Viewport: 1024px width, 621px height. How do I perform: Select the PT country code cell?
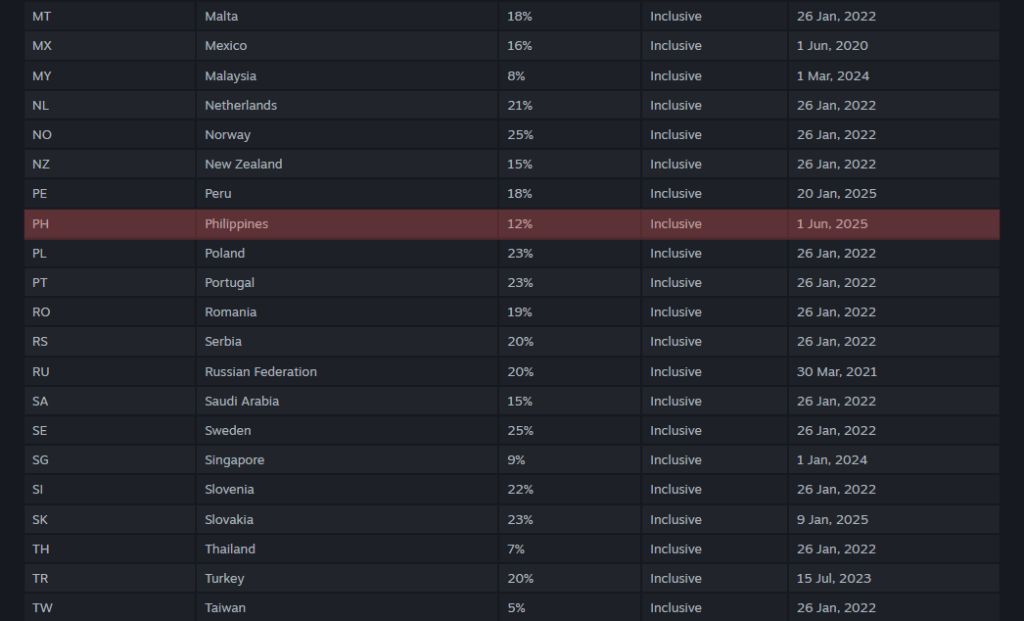coord(40,283)
